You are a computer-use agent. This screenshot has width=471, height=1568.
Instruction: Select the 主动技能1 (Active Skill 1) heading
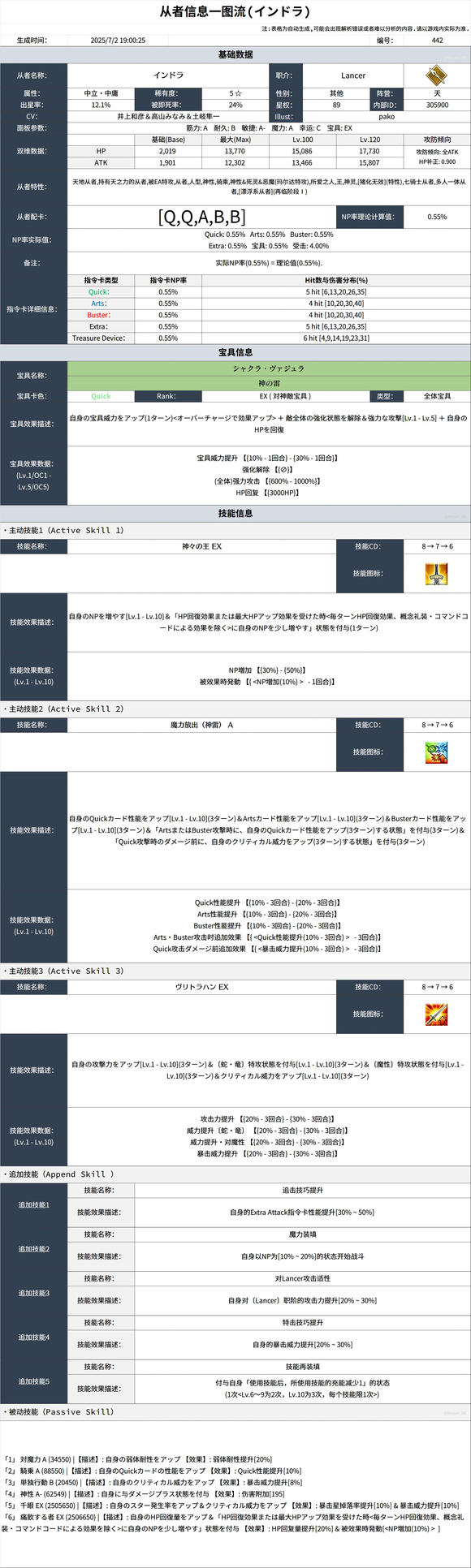click(x=63, y=530)
